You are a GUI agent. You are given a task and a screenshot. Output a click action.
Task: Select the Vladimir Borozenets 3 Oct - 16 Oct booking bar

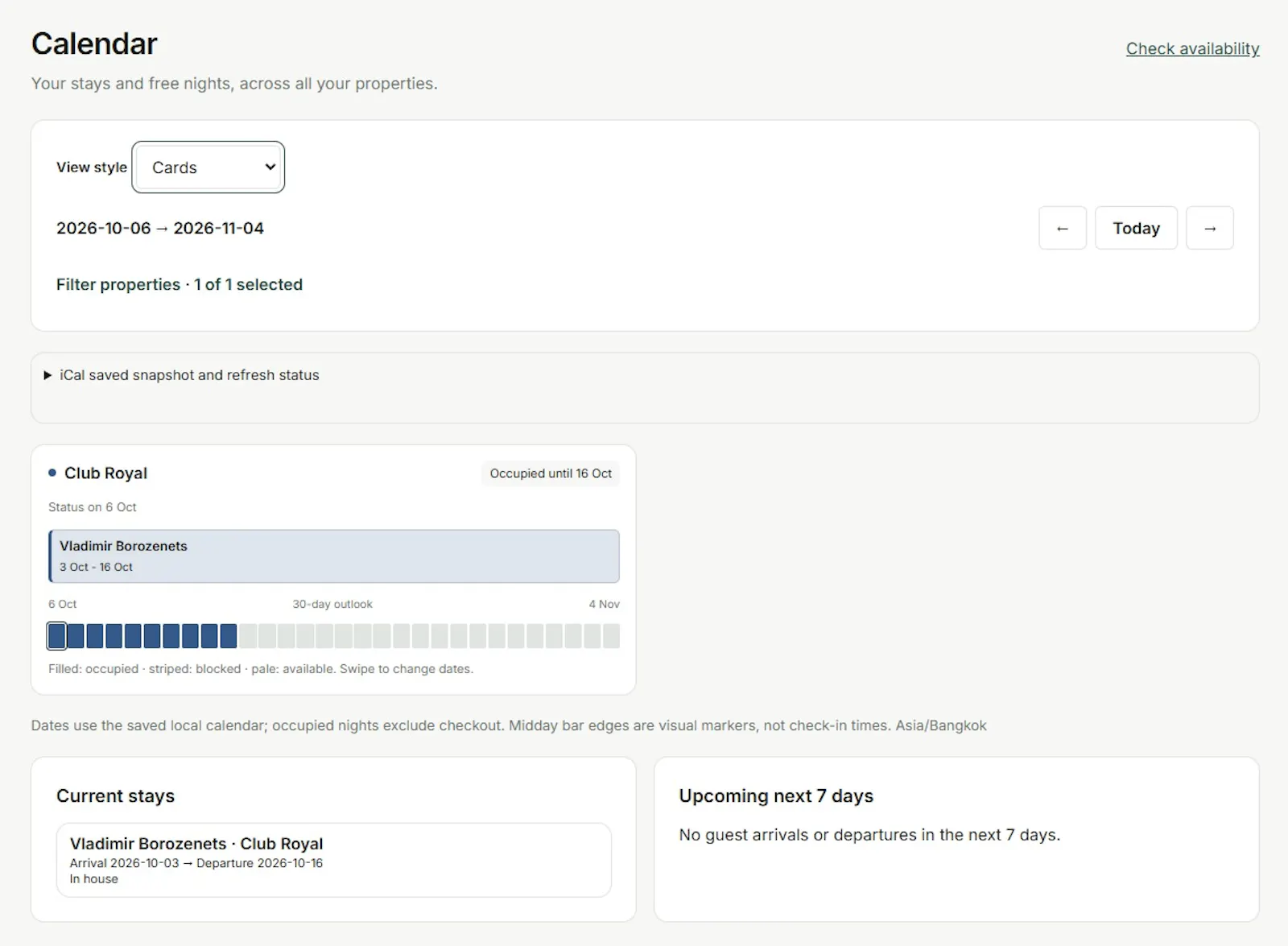pos(334,556)
